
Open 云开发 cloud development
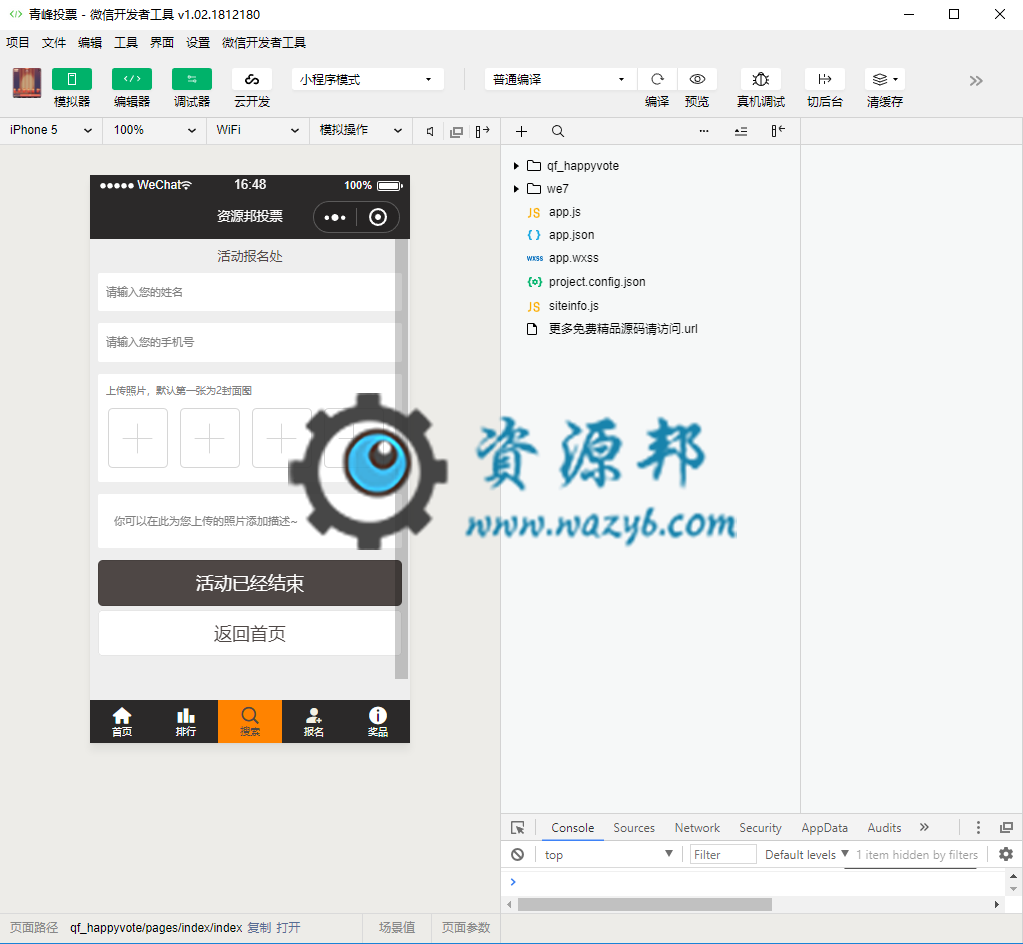252,79
